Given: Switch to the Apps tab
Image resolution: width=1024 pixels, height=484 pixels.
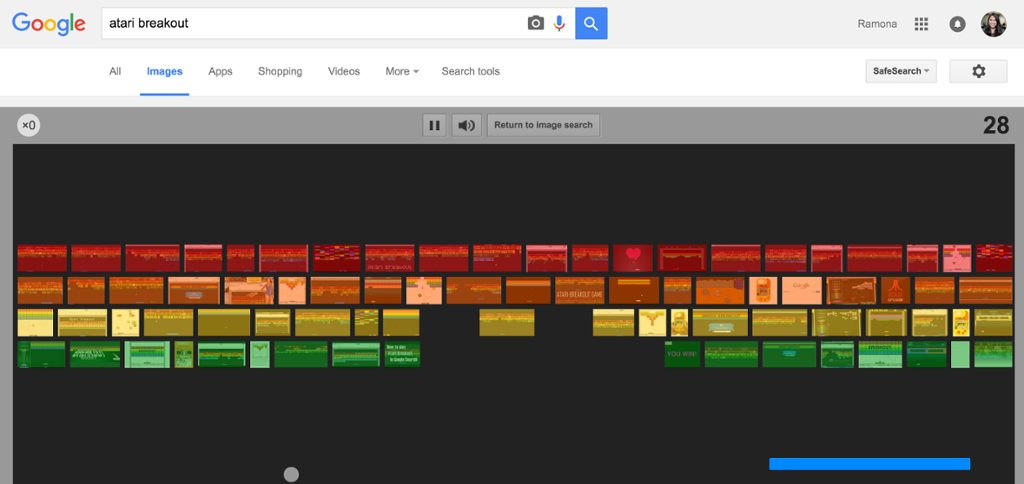Looking at the screenshot, I should coord(220,71).
